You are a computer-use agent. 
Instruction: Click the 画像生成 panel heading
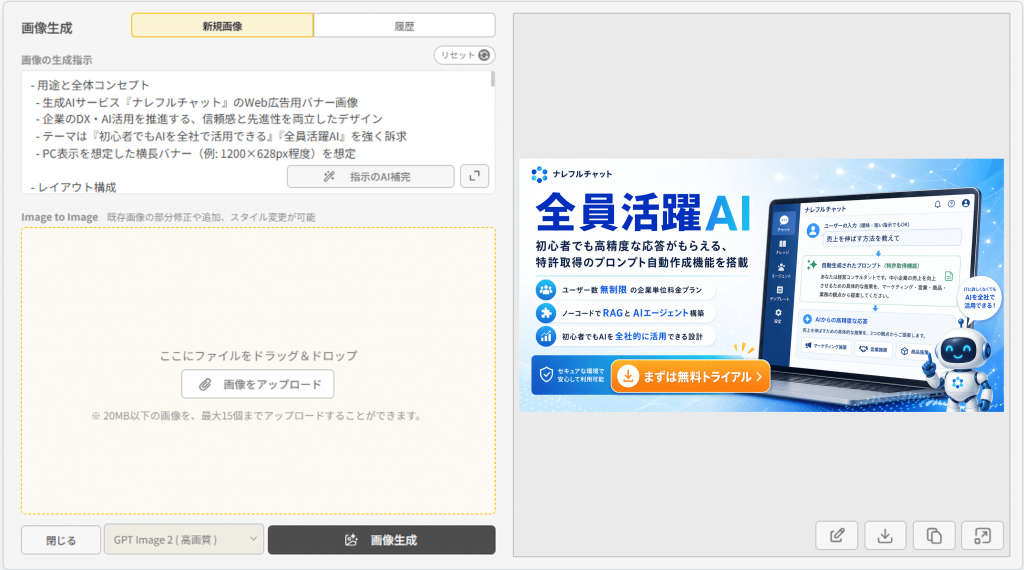pyautogui.click(x=47, y=28)
